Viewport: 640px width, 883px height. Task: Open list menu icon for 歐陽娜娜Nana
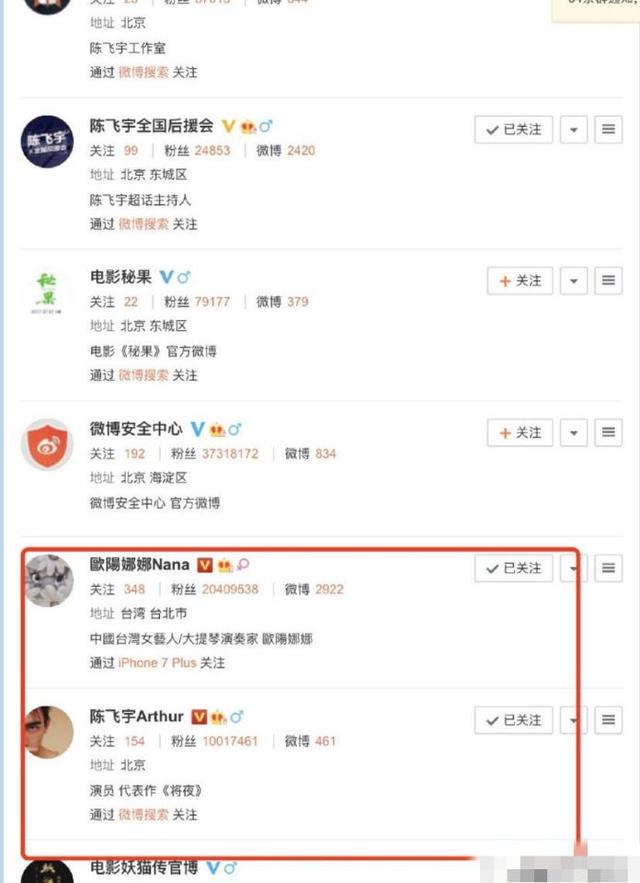pos(608,568)
